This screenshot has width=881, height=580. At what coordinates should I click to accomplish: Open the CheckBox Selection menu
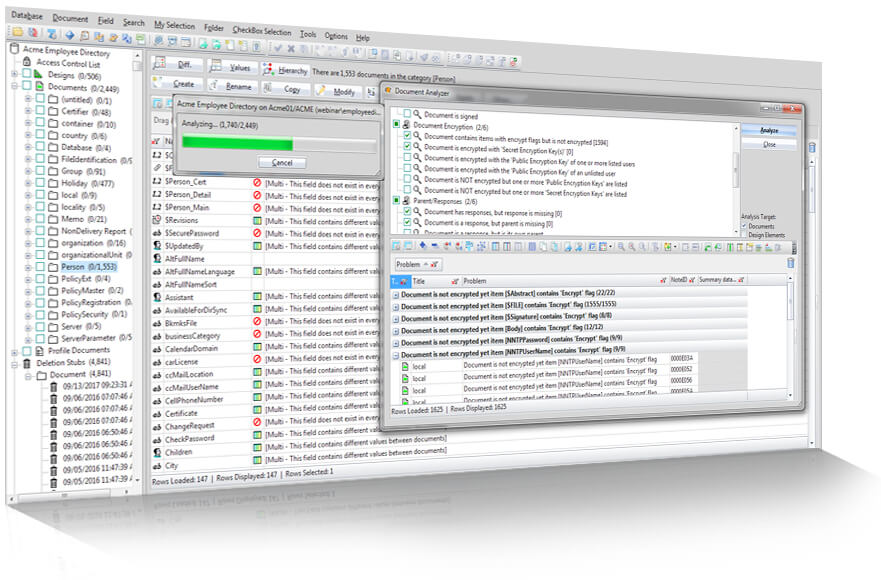262,31
